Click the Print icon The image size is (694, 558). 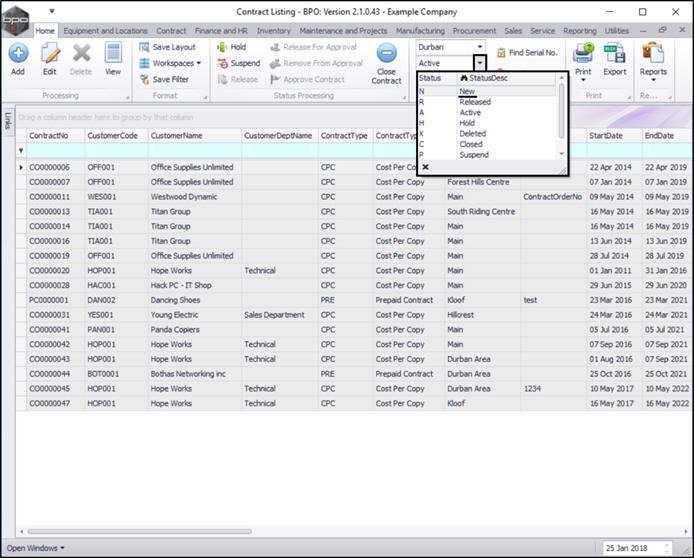(x=583, y=54)
